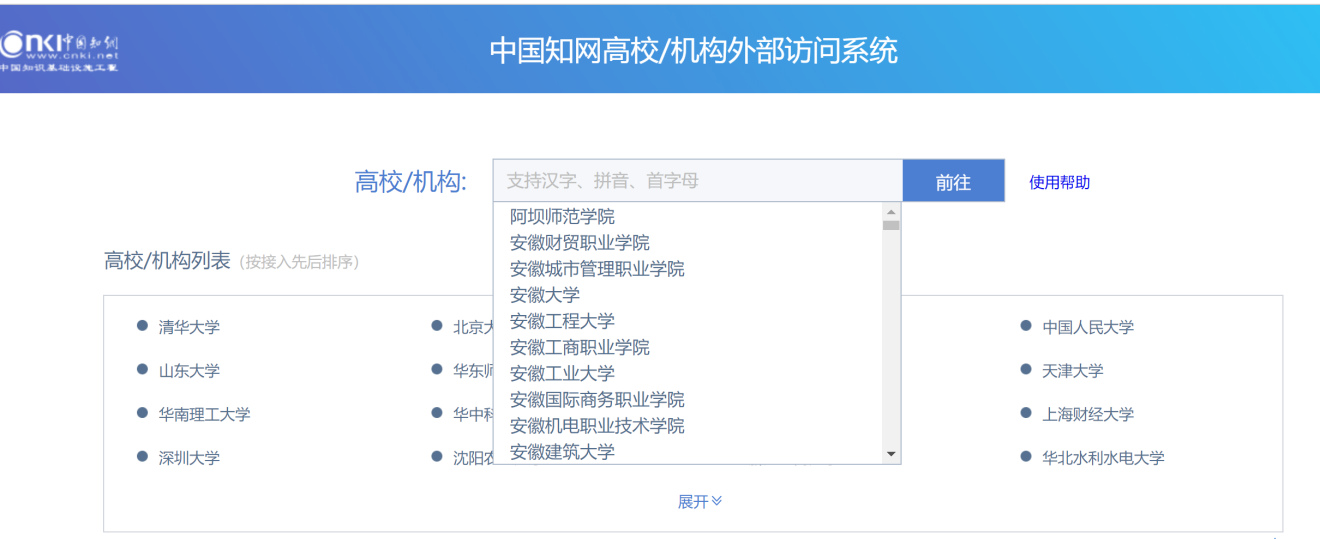Screen dimensions: 1320x539
Task: Choose 安徽建筑大学 from the dropdown
Action: click(x=562, y=451)
